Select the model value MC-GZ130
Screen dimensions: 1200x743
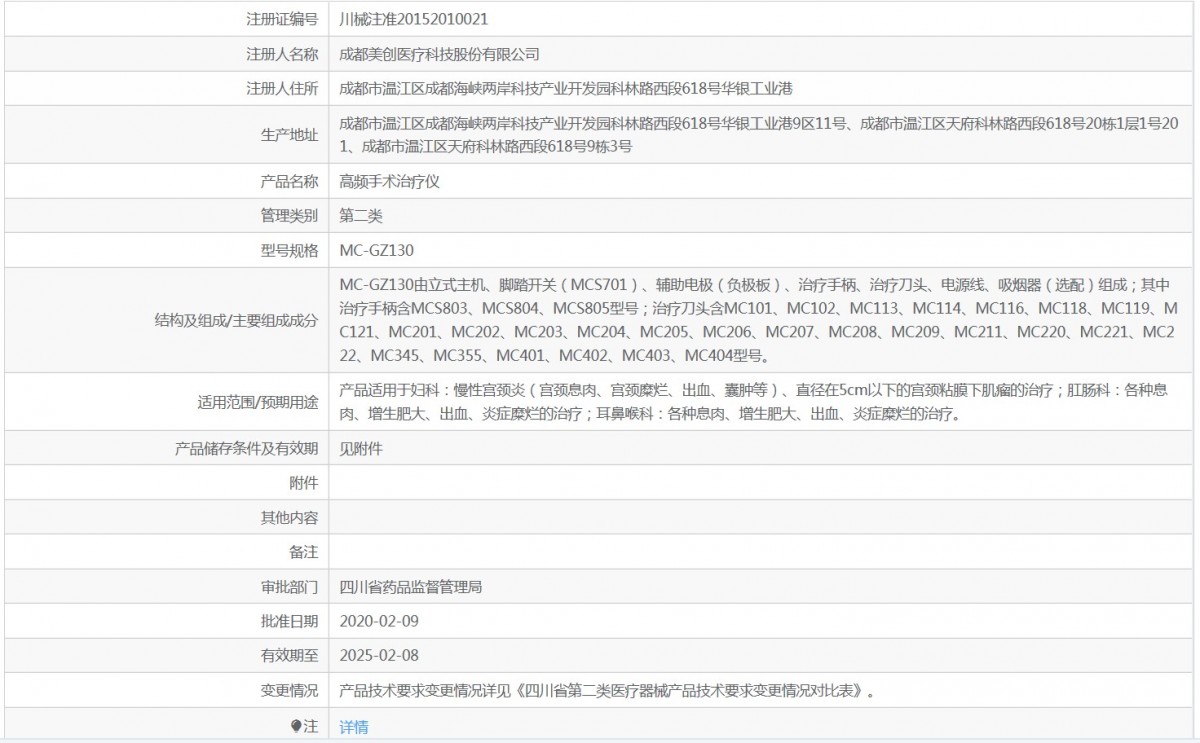tap(377, 250)
